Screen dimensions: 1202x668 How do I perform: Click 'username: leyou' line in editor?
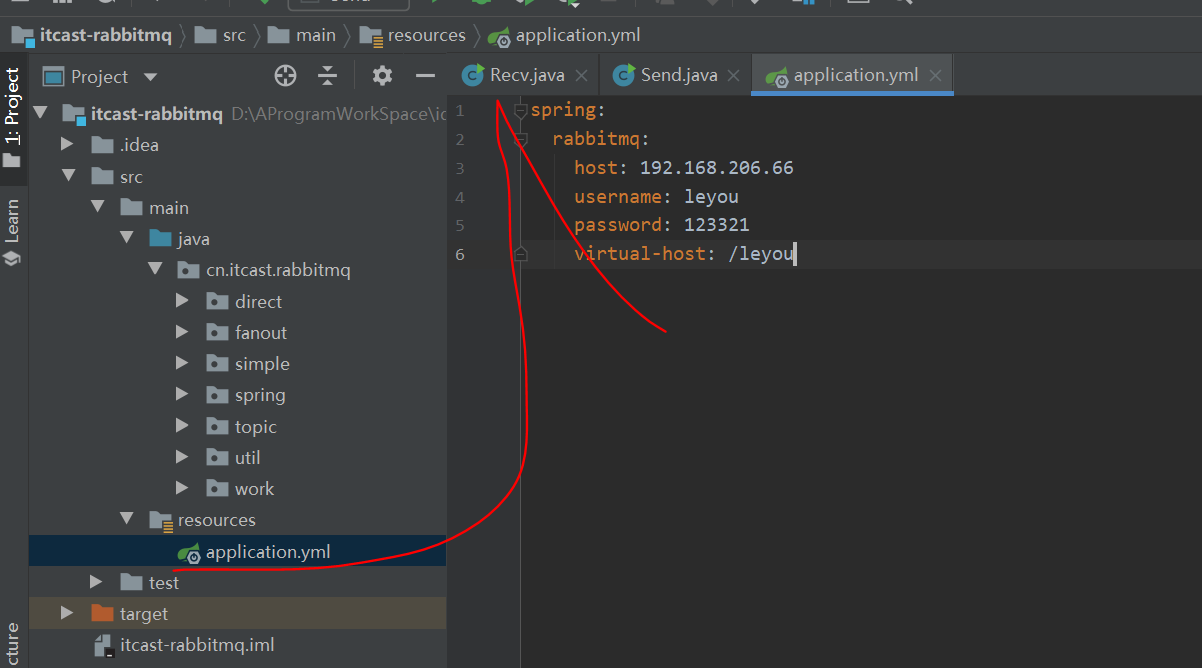coord(656,196)
